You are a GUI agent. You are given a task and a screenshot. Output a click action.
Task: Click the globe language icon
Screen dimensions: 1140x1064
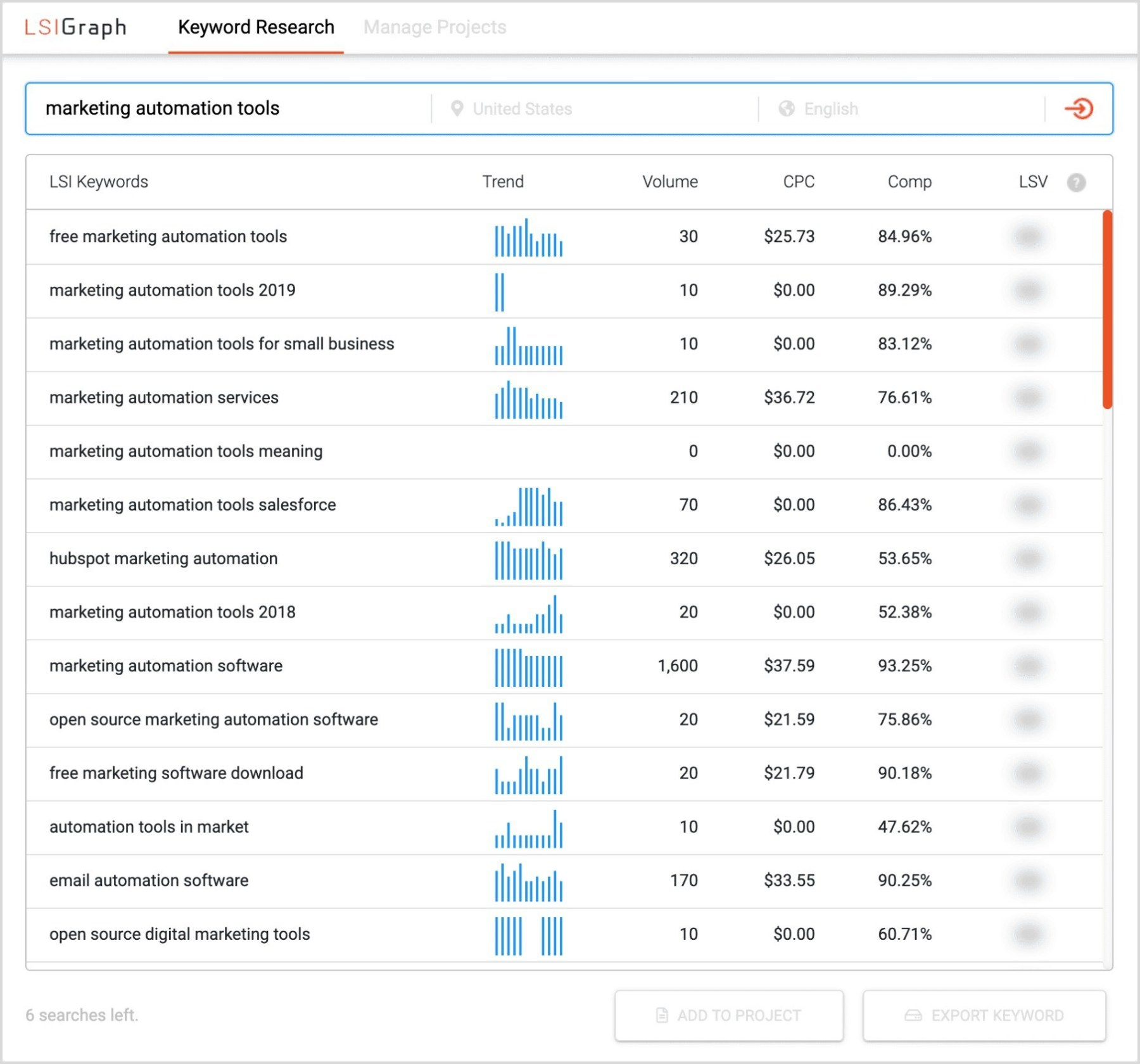pyautogui.click(x=785, y=108)
